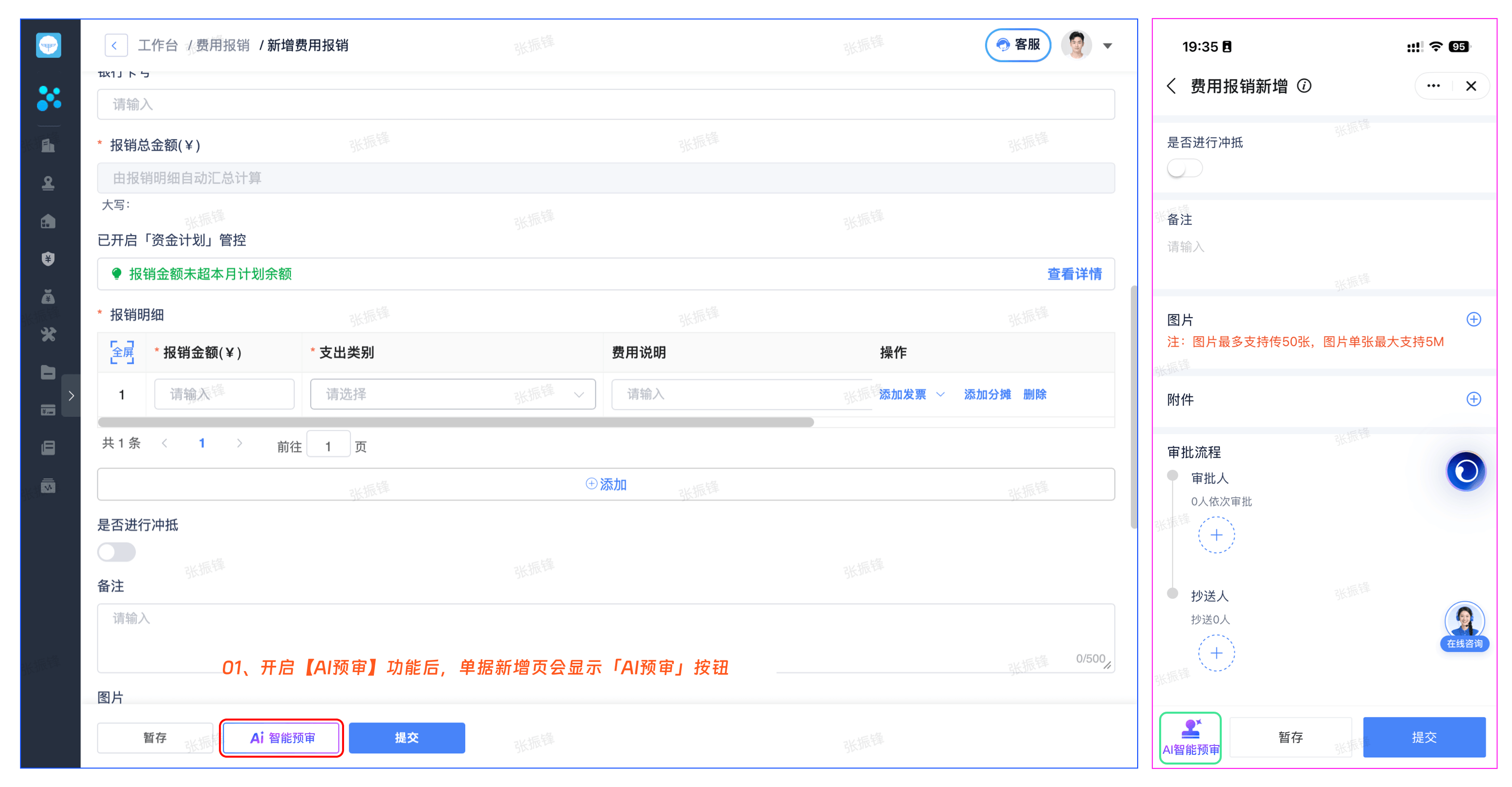Open the user avatar dropdown arrow
The image size is (1512, 787).
[1107, 46]
